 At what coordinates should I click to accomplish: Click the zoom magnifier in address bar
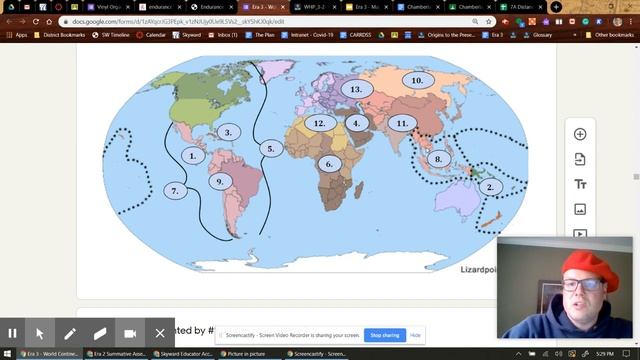475,21
